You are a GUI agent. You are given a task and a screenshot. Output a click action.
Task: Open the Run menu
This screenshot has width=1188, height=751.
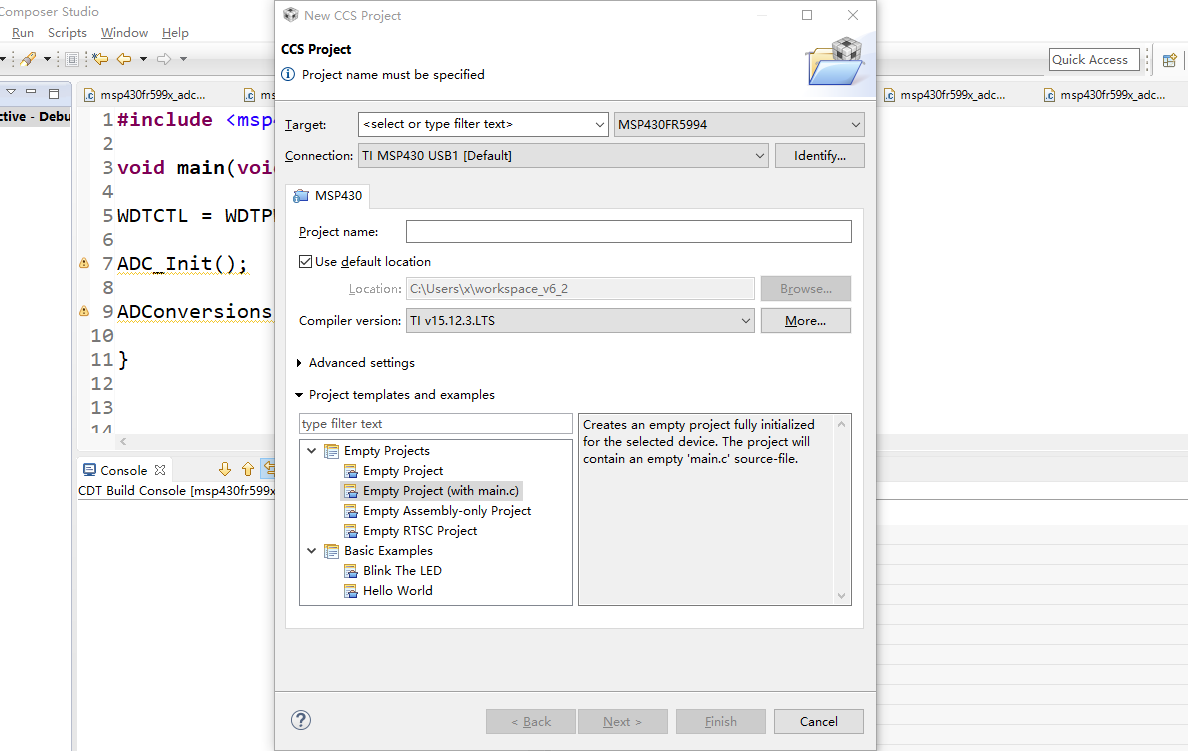point(23,33)
